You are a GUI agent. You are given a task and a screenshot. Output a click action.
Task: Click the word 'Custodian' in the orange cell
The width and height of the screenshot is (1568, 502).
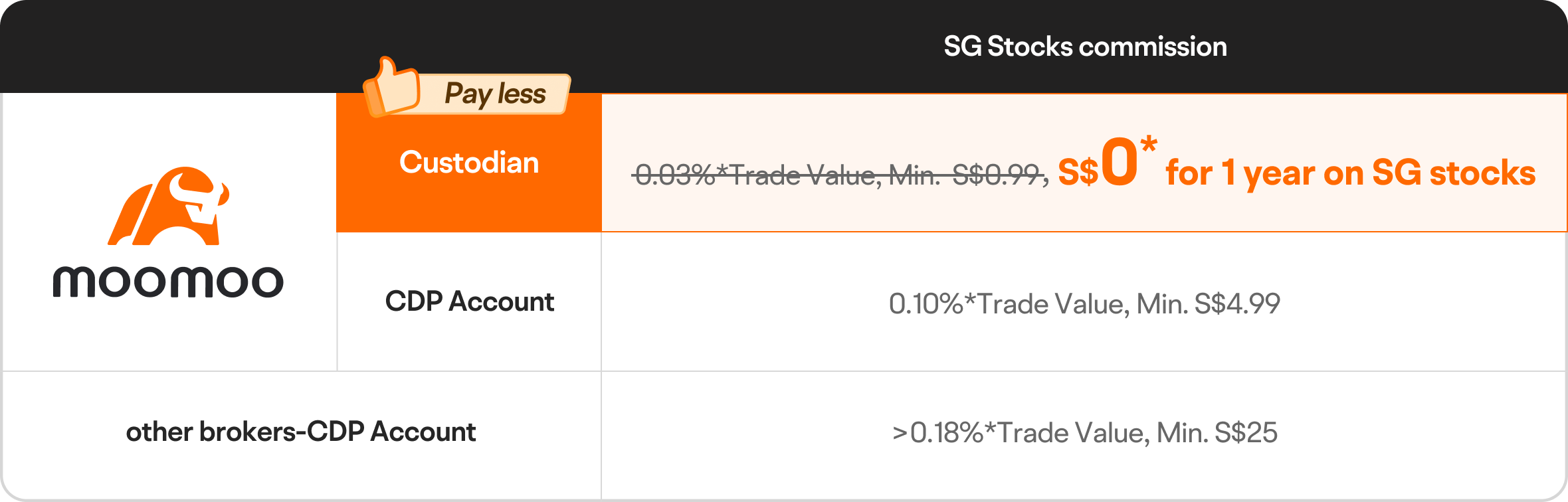(469, 163)
